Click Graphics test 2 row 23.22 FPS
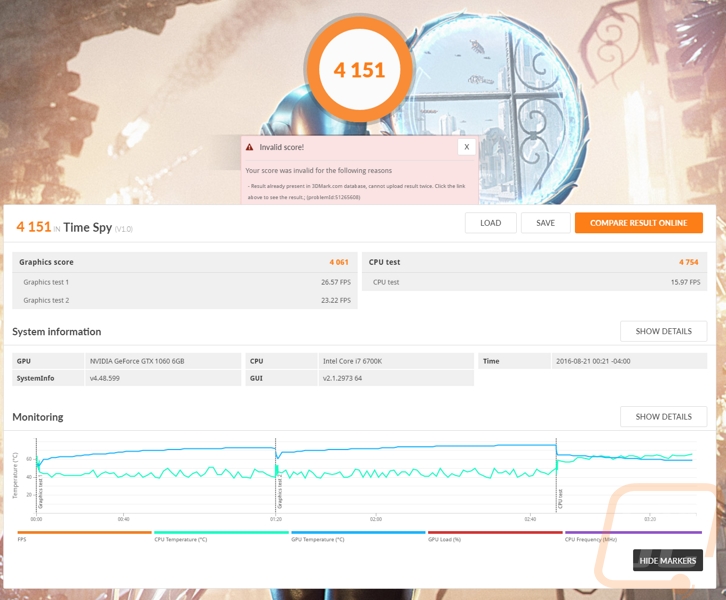Viewport: 726px width, 600px height. (x=185, y=300)
